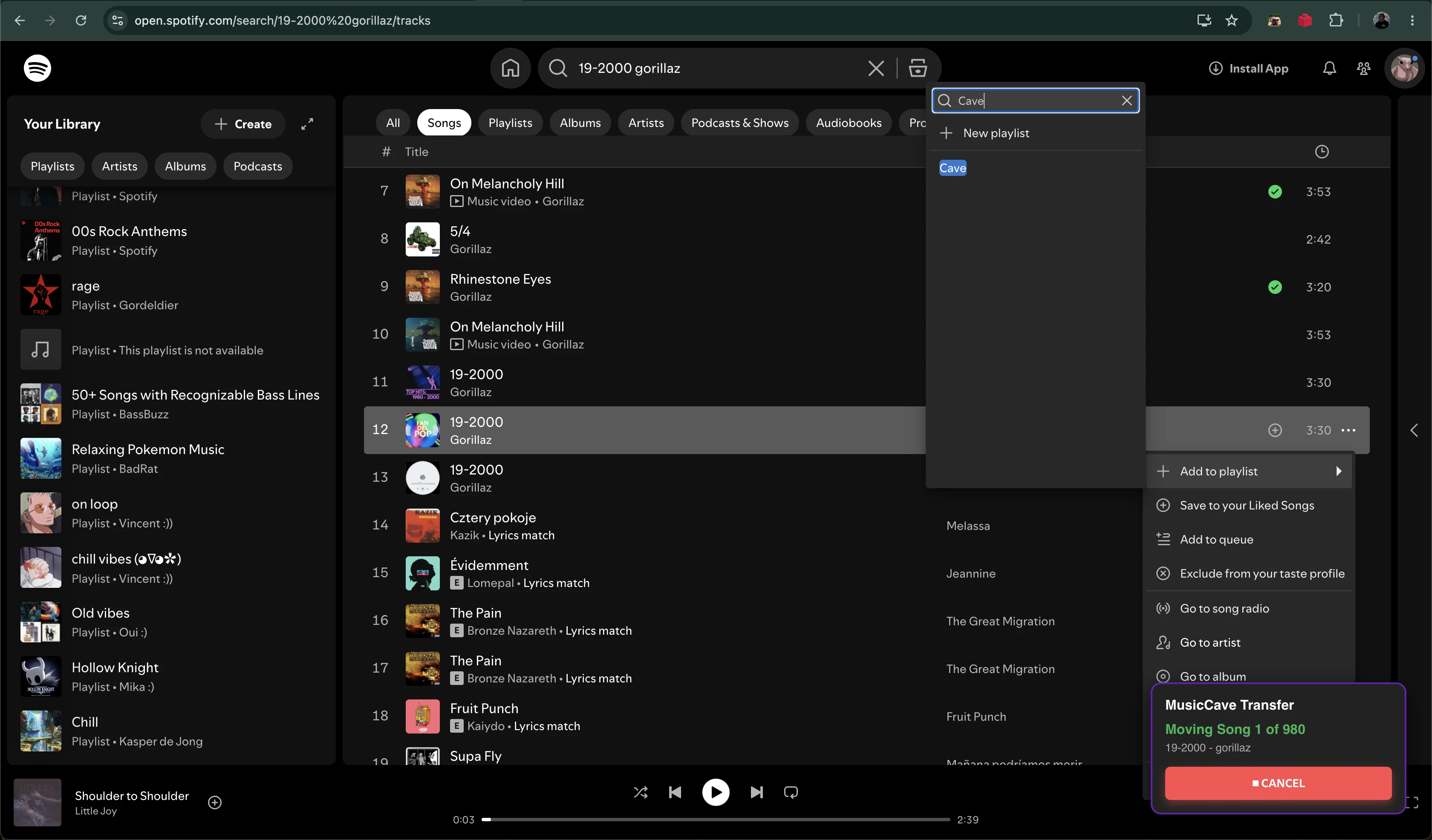Bookmark this page with the star icon
This screenshot has height=840, width=1432.
(1231, 20)
